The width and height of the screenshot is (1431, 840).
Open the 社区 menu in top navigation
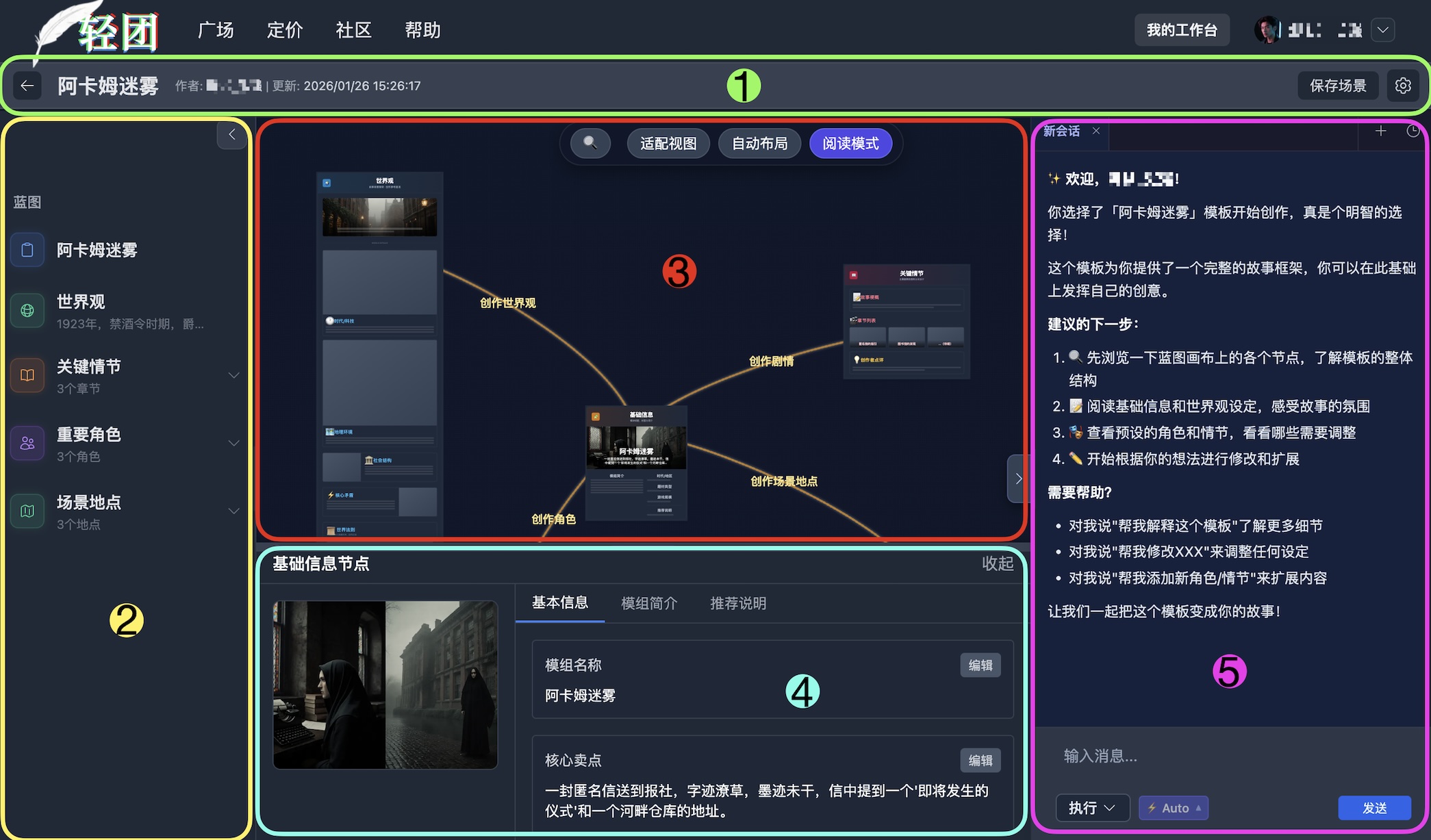point(353,30)
